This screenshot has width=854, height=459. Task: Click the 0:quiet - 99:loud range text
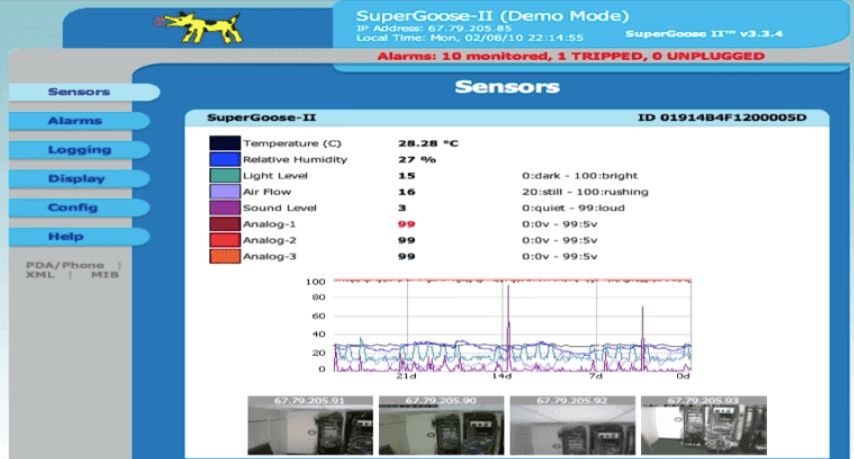573,208
